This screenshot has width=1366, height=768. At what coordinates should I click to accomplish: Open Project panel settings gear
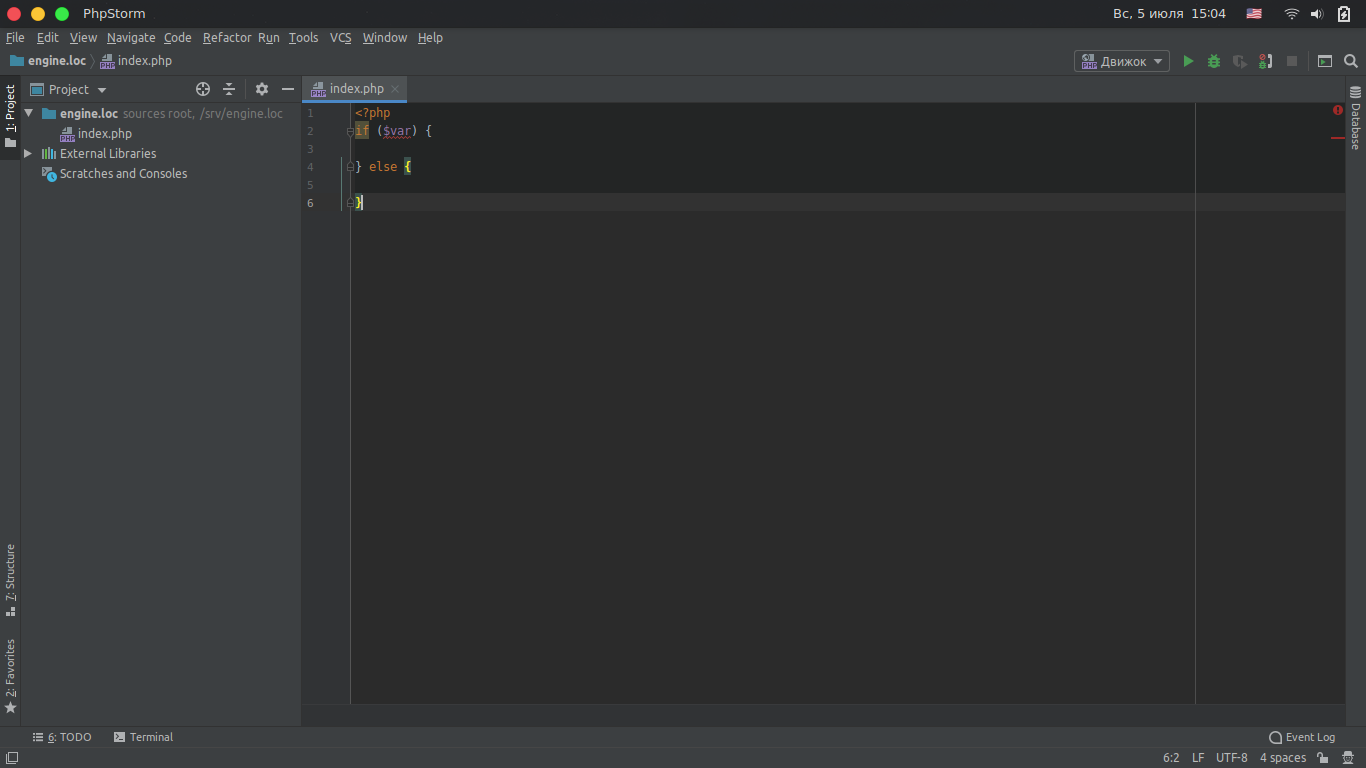point(262,89)
